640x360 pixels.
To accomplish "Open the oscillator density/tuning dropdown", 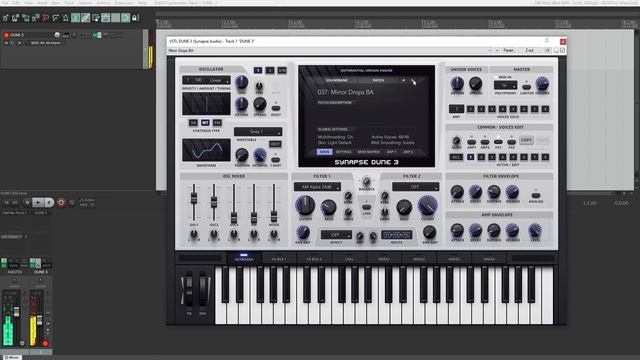I will (x=206, y=80).
